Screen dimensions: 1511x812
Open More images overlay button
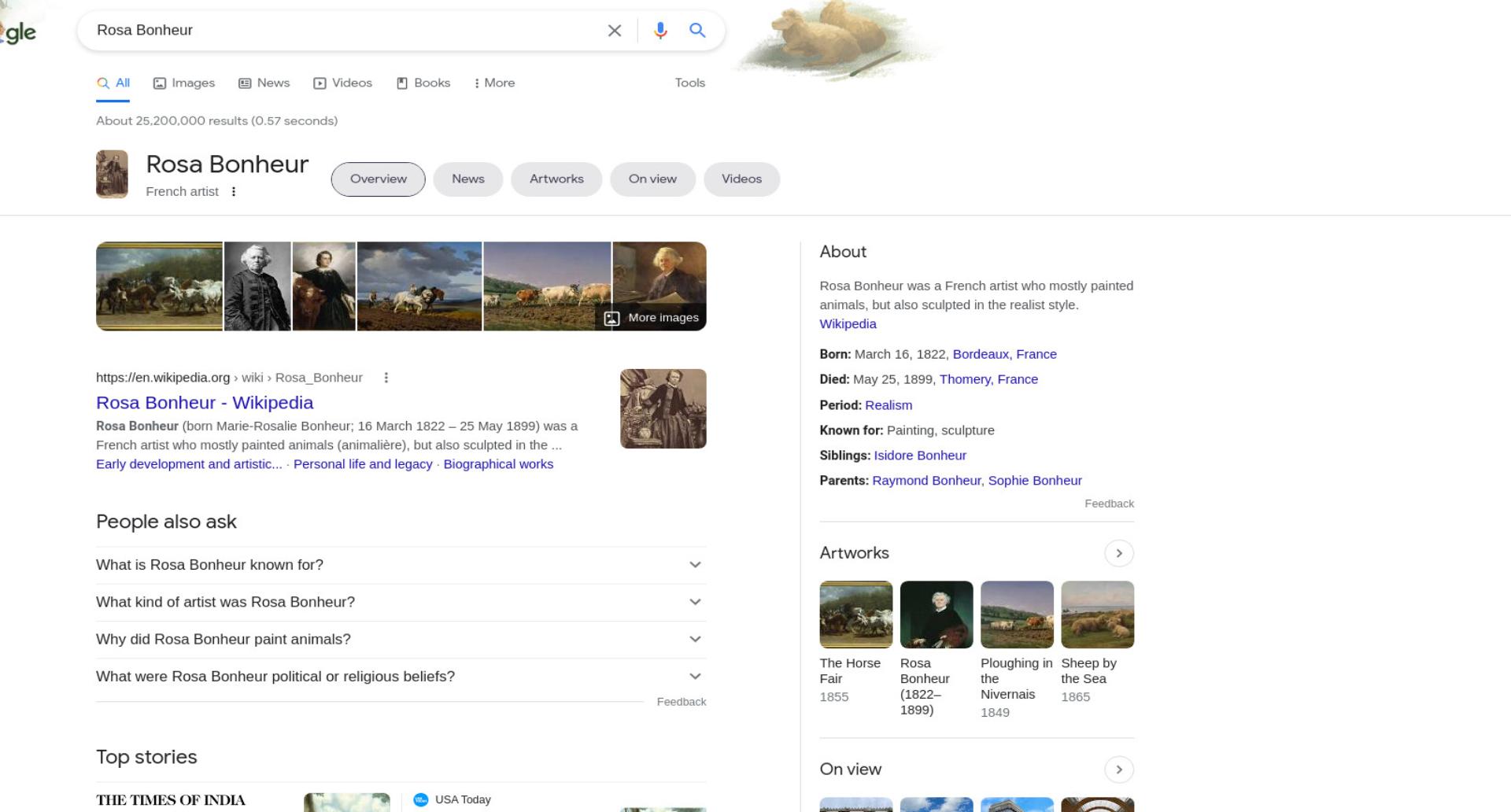[x=652, y=318]
